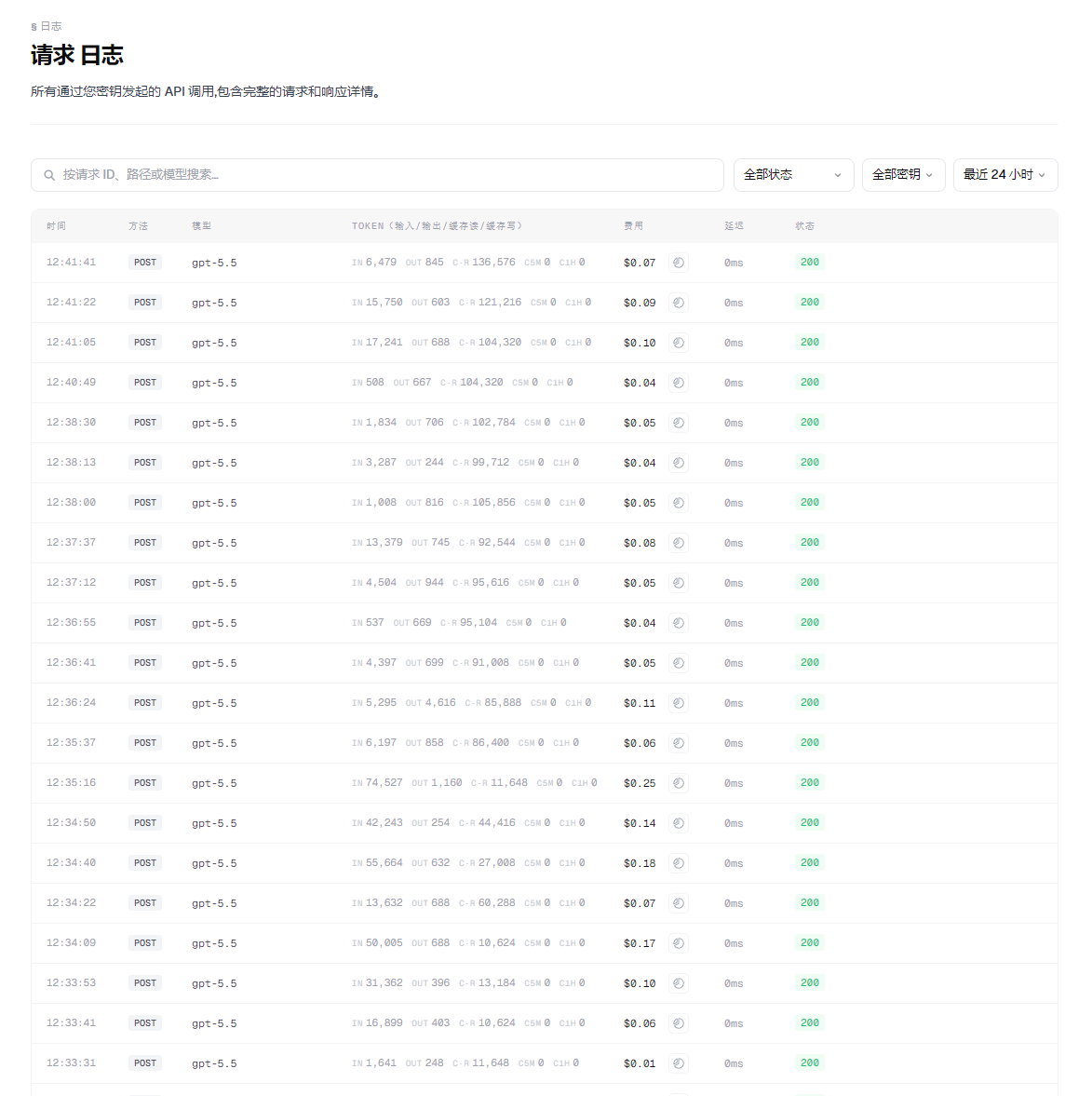Click the round icon in the 12:34:22 row

[x=679, y=903]
